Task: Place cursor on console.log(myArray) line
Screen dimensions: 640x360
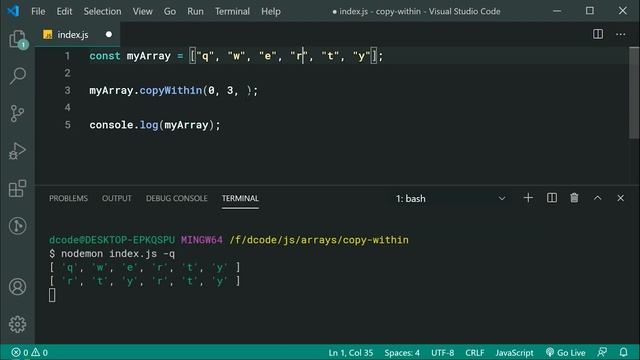Action: coord(155,125)
